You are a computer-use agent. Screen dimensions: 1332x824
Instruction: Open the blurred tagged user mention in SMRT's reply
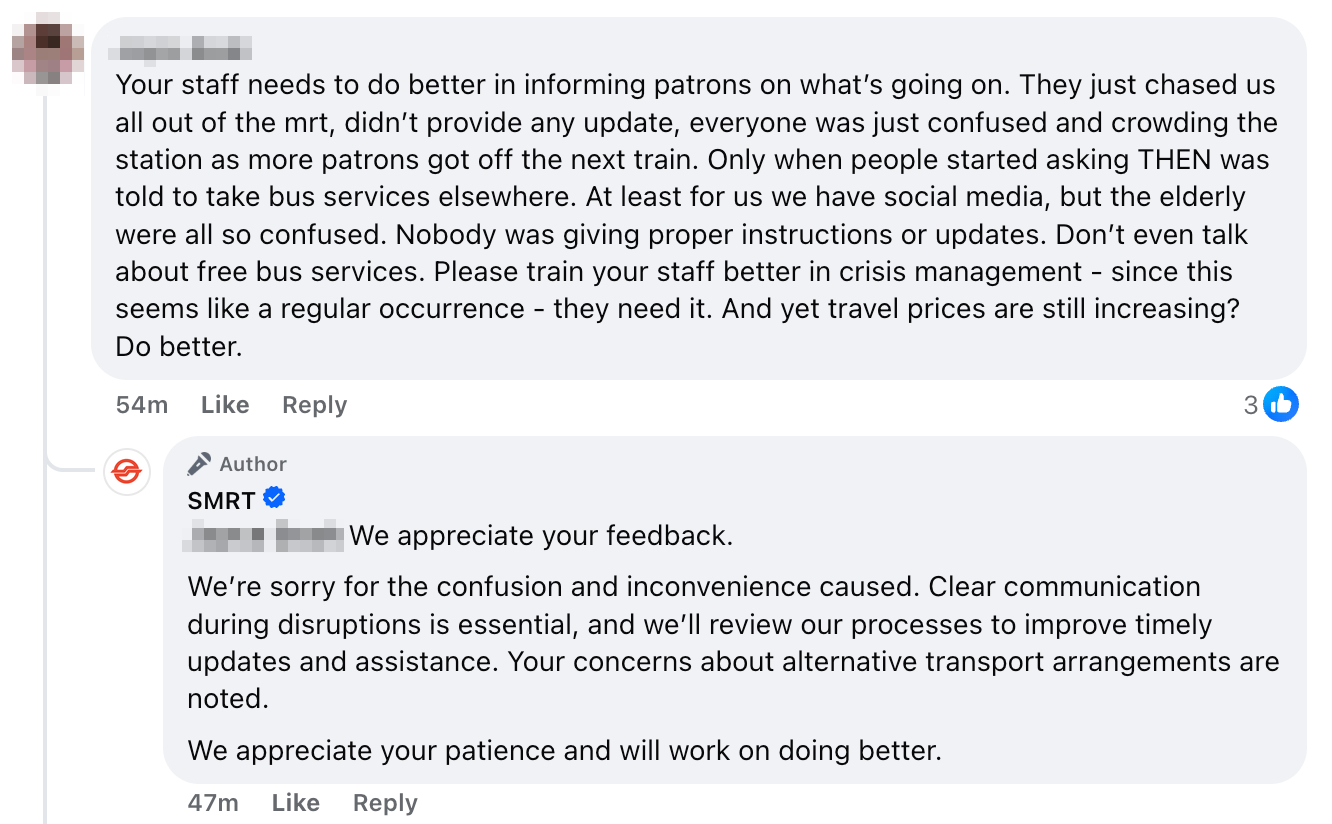pos(265,536)
